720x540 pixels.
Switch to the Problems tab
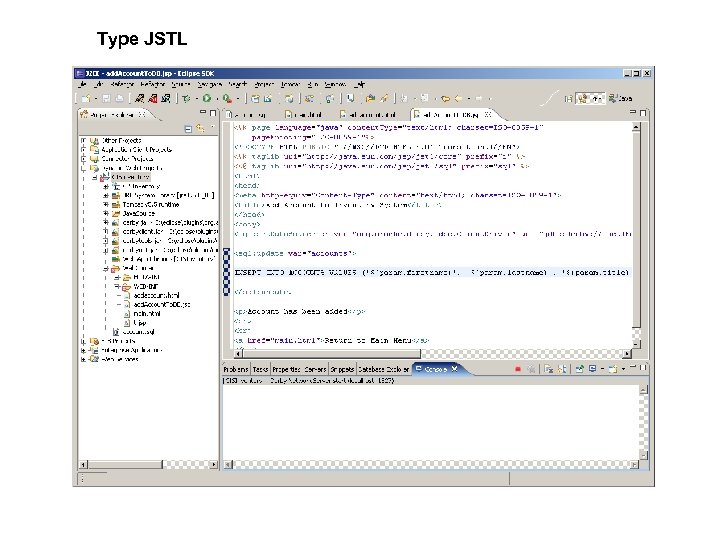[x=236, y=369]
